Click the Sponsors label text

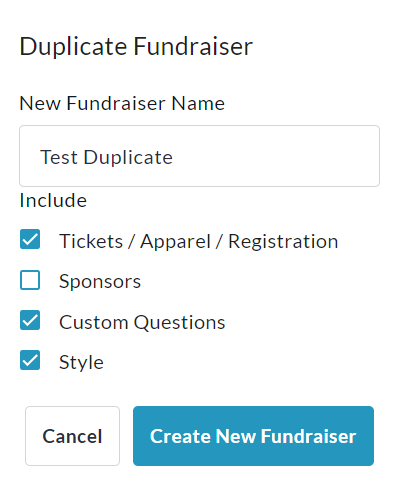(x=100, y=282)
